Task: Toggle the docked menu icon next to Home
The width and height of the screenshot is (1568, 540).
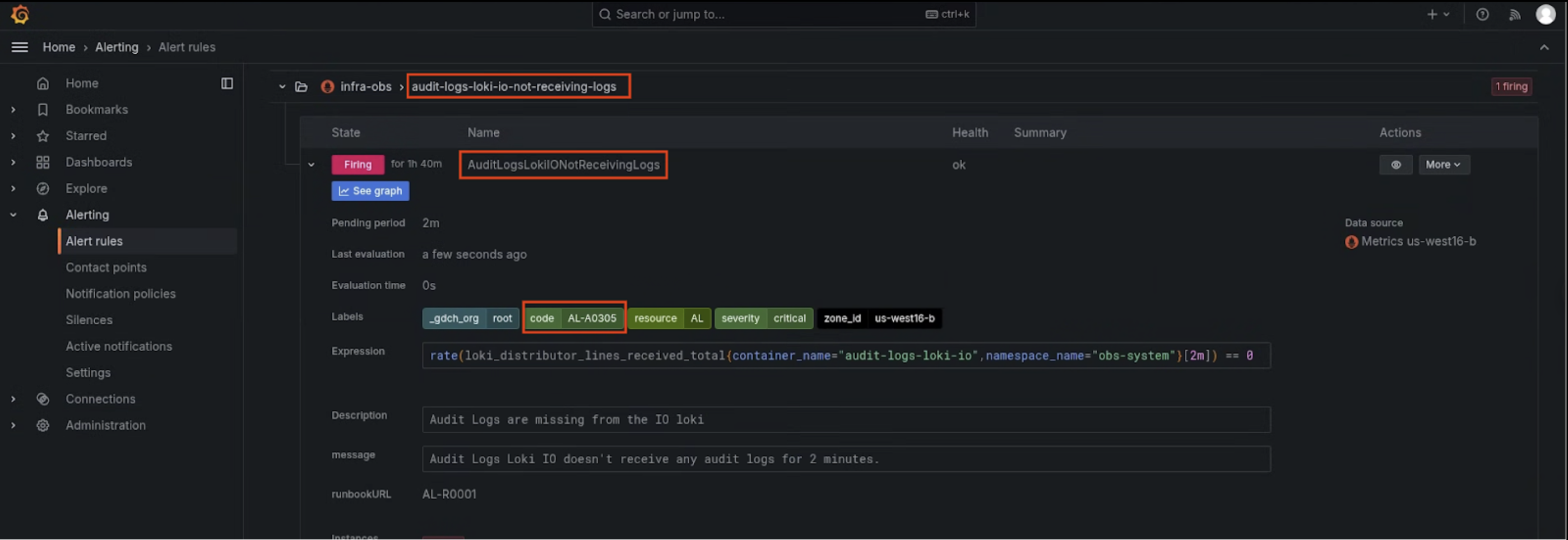Action: click(x=227, y=83)
